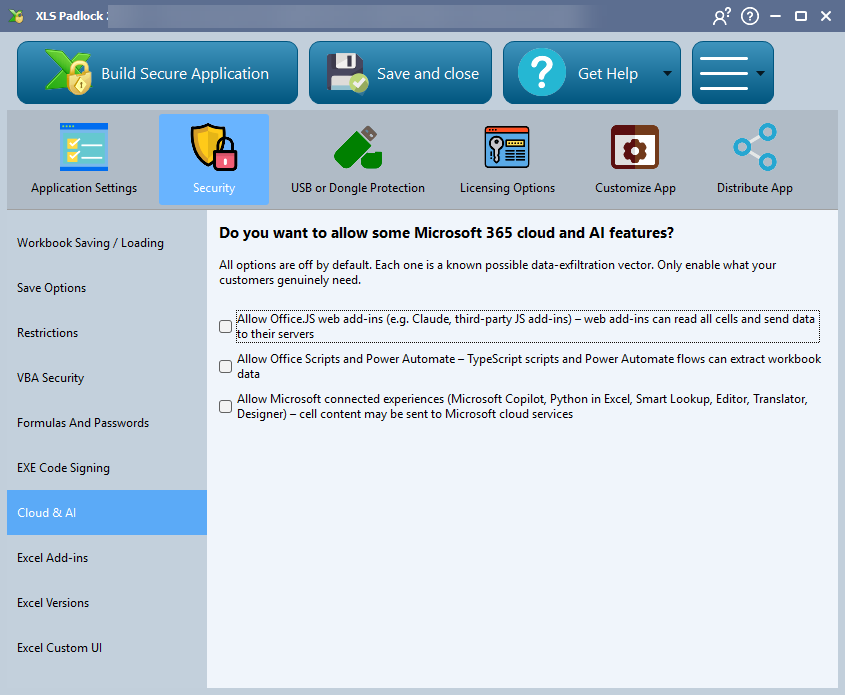Open Excel Versions page
Screen dimensions: 845x695
click(x=107, y=603)
